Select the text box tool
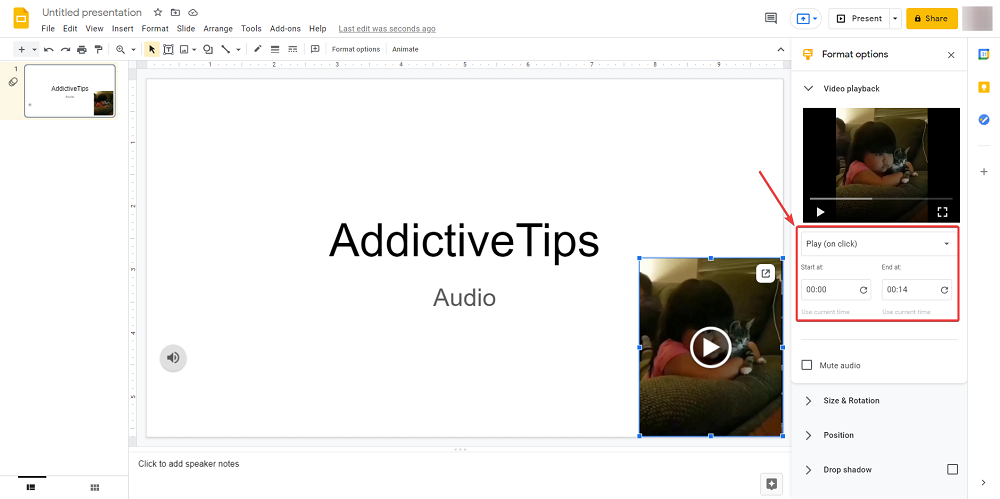Viewport: 1000px width, 499px height. click(x=168, y=49)
